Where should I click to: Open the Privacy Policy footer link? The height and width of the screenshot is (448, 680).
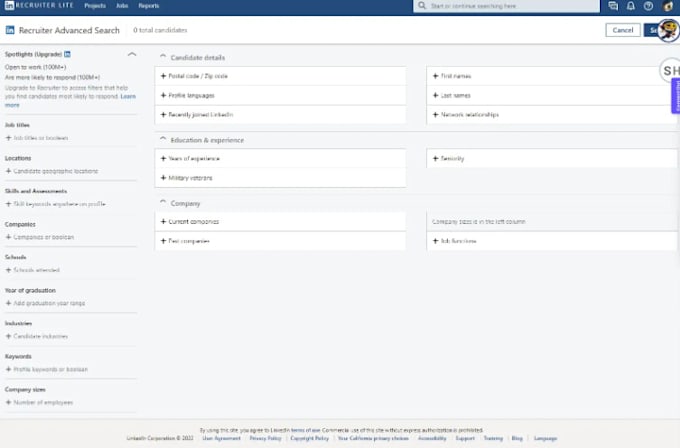265,438
